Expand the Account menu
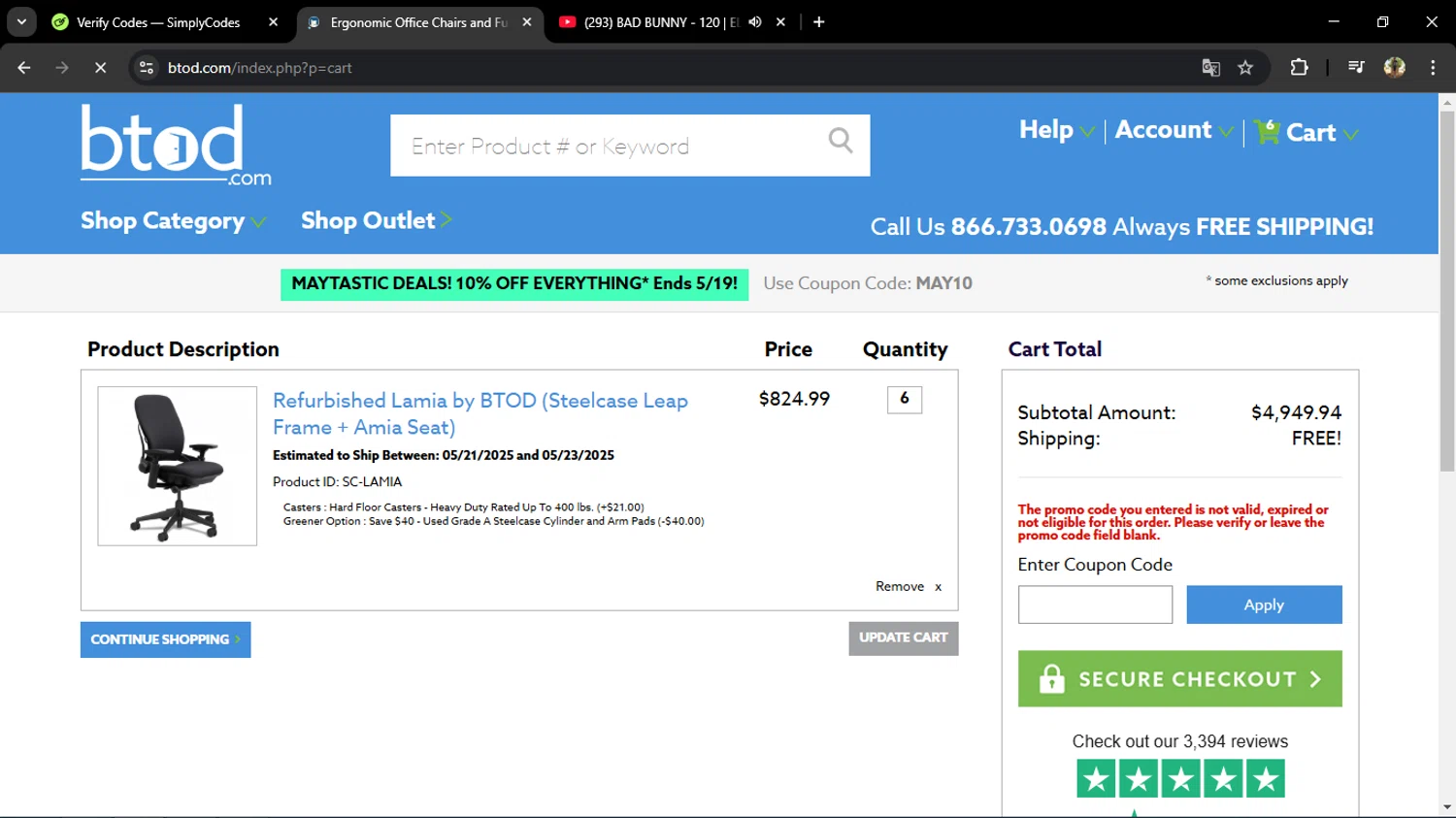This screenshot has height=818, width=1456. pyautogui.click(x=1175, y=130)
